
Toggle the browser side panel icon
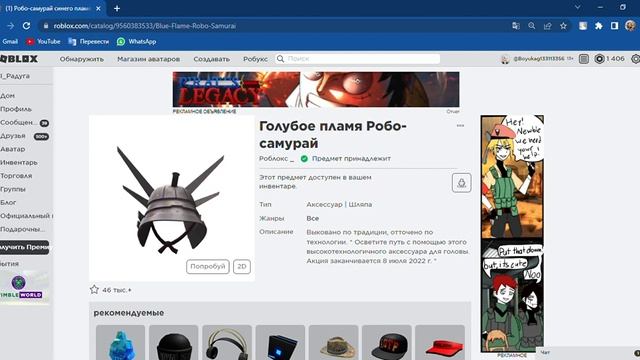614,26
